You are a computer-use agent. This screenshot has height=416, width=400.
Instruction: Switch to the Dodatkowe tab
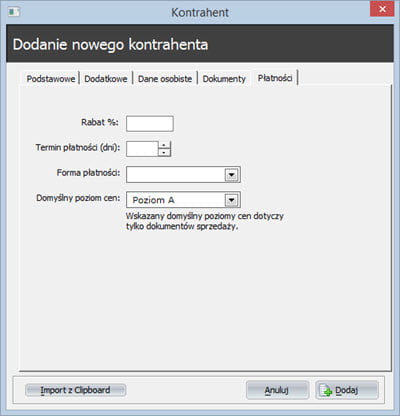[x=106, y=79]
